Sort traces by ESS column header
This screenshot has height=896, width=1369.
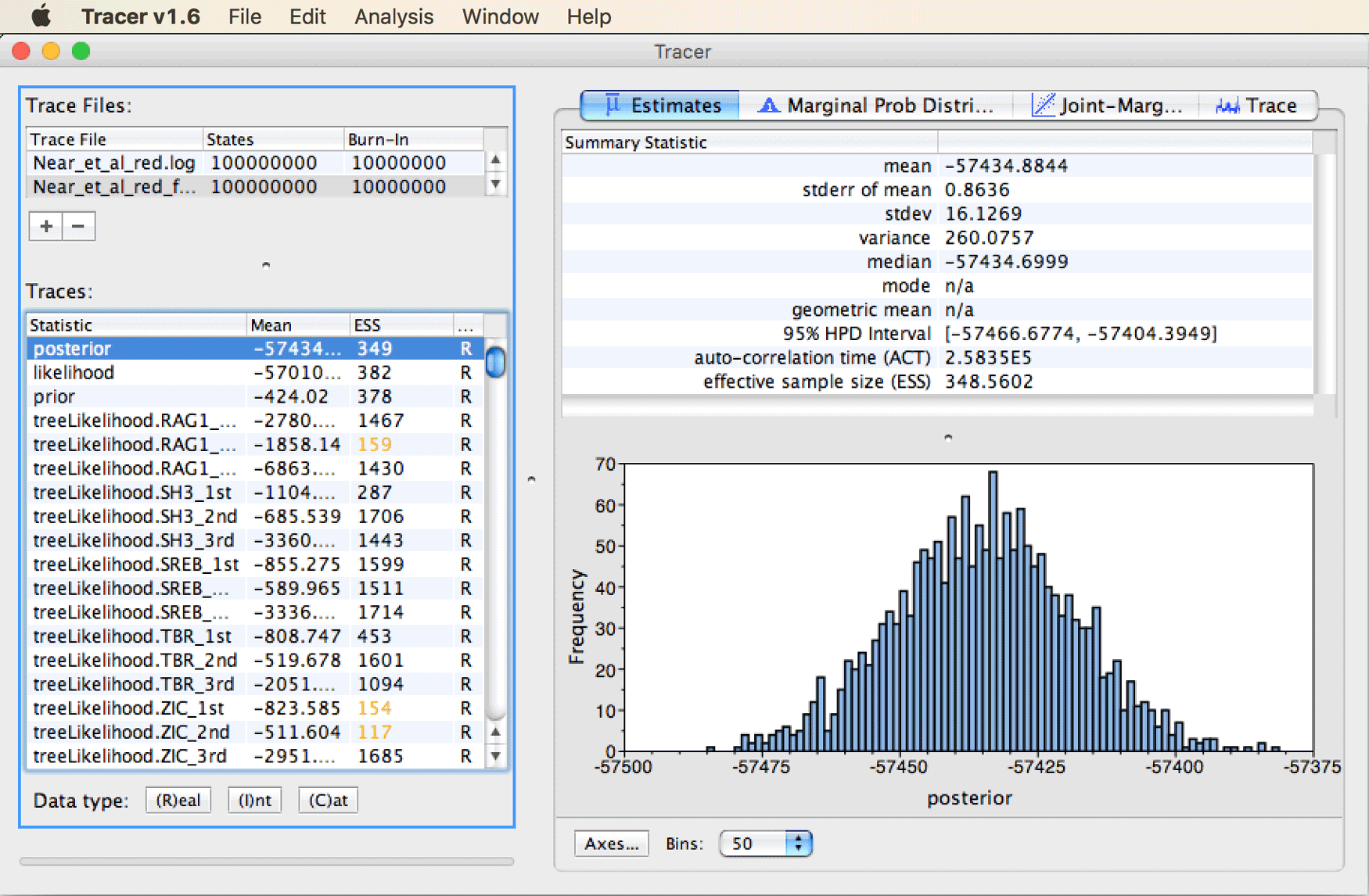click(402, 325)
